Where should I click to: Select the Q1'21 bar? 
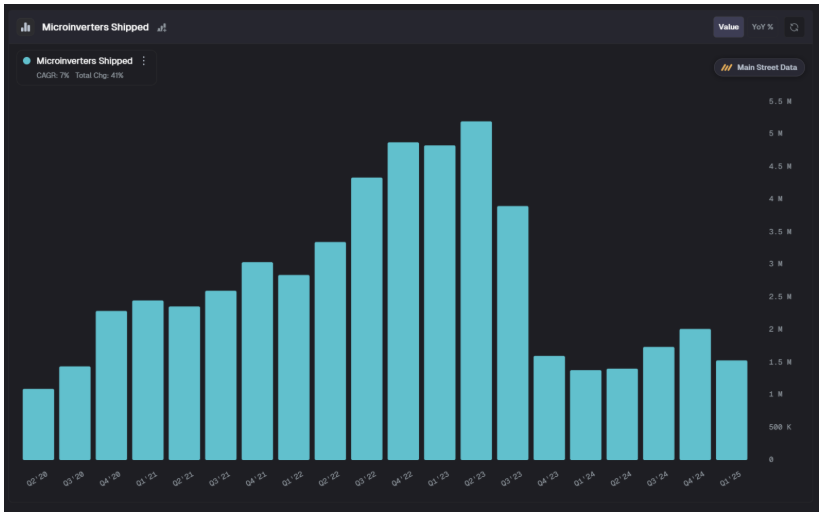click(148, 380)
